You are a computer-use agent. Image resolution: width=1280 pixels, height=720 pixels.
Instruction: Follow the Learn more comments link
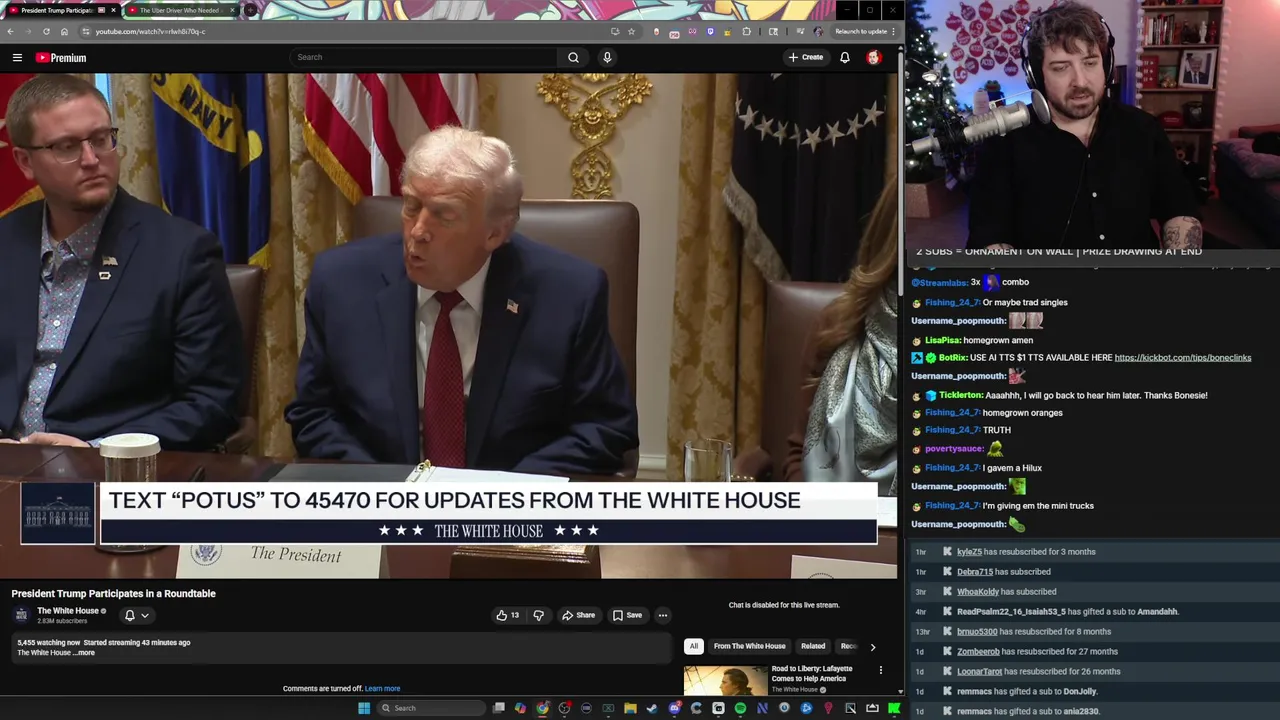coord(383,689)
